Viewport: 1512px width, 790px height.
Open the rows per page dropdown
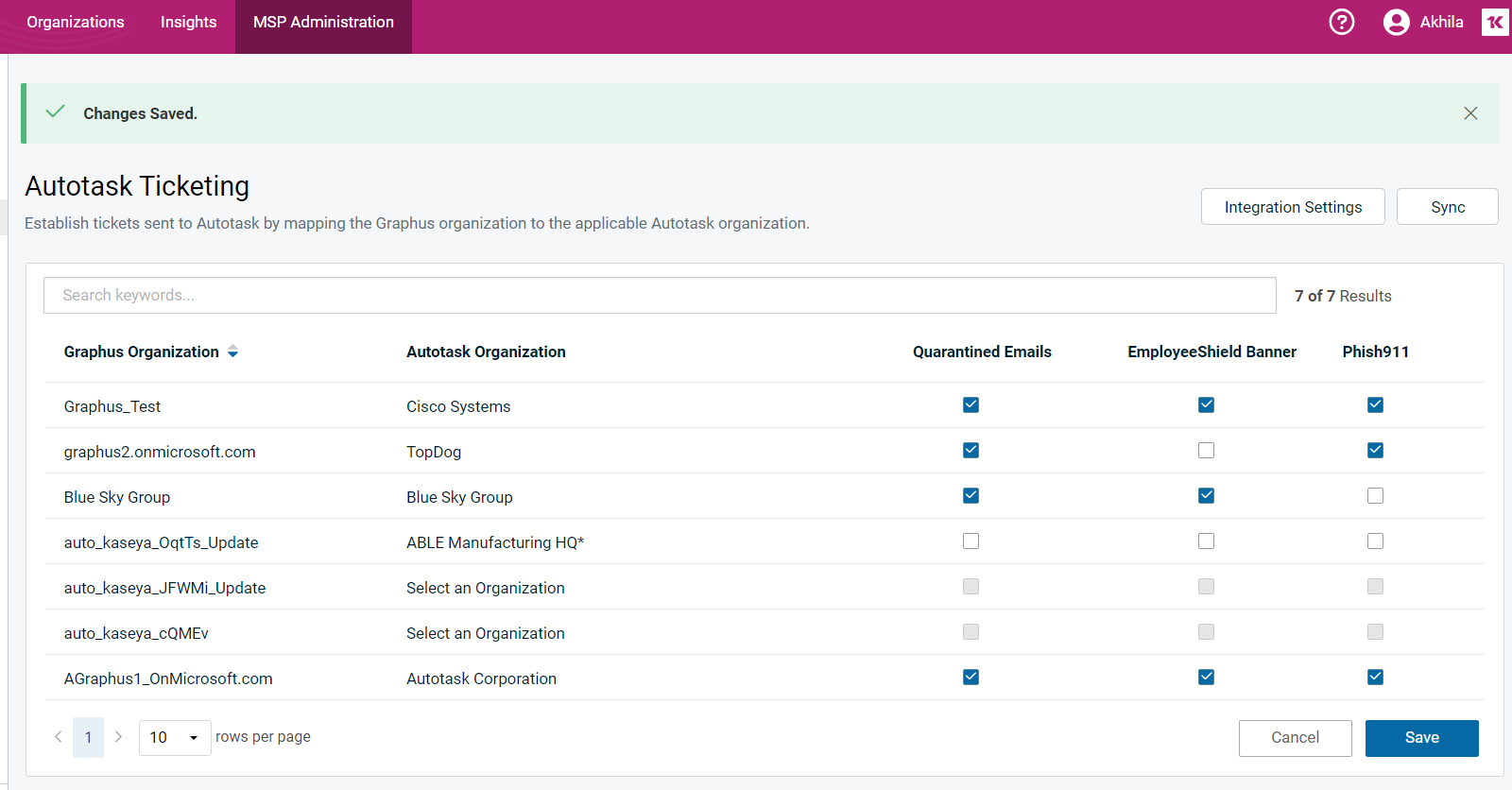click(x=175, y=737)
